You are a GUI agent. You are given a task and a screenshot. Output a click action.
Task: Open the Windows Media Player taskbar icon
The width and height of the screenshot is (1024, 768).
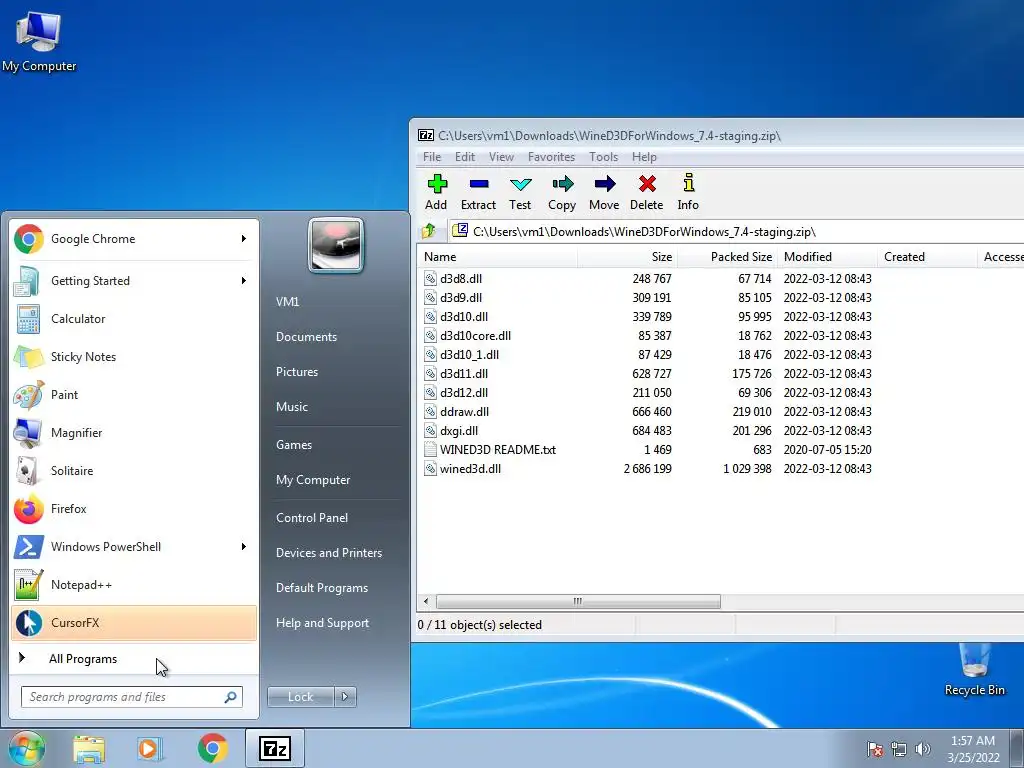(150, 748)
